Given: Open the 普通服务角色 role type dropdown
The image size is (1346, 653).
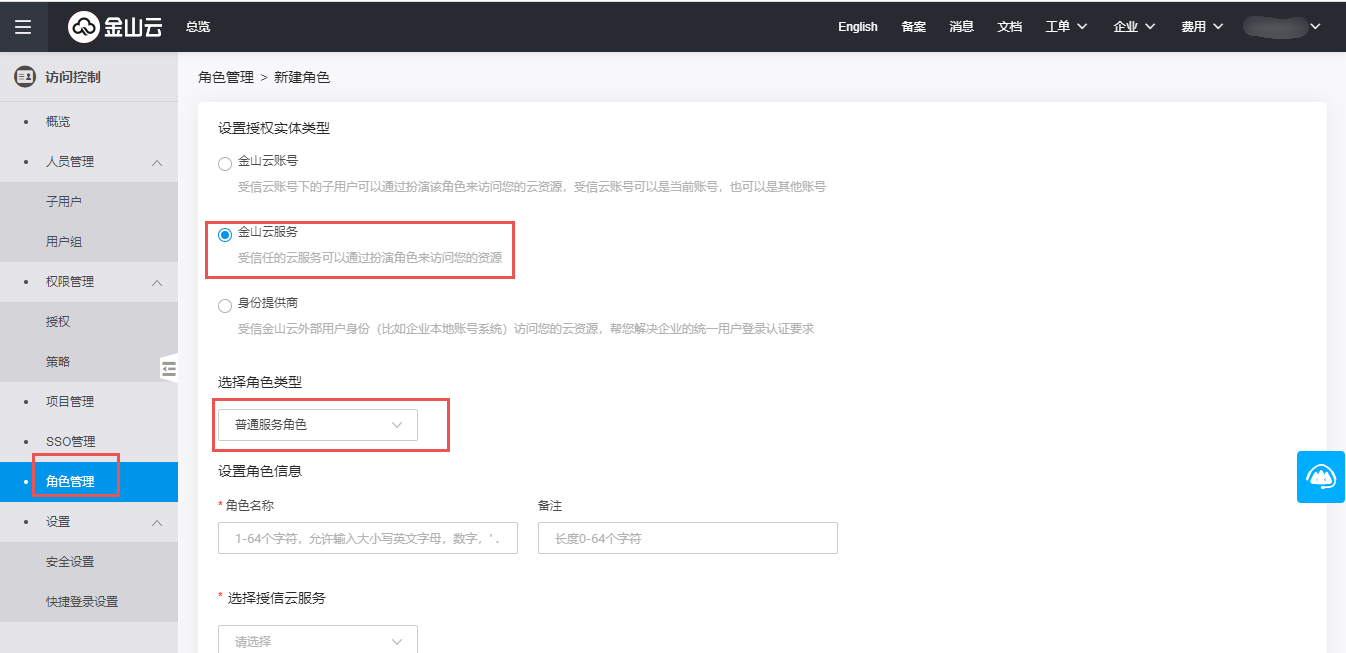Looking at the screenshot, I should 318,425.
